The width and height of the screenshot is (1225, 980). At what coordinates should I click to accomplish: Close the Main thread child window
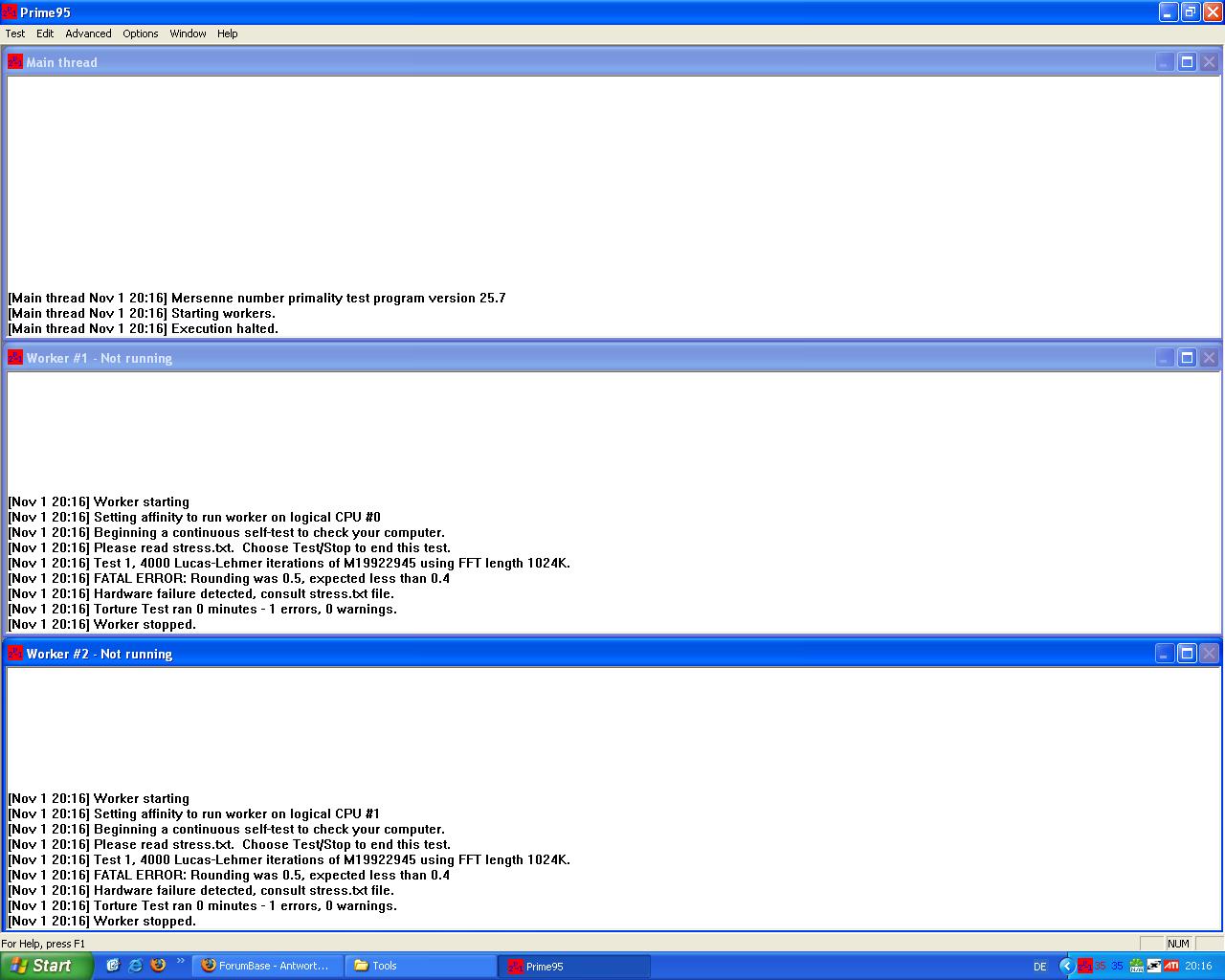(1209, 62)
